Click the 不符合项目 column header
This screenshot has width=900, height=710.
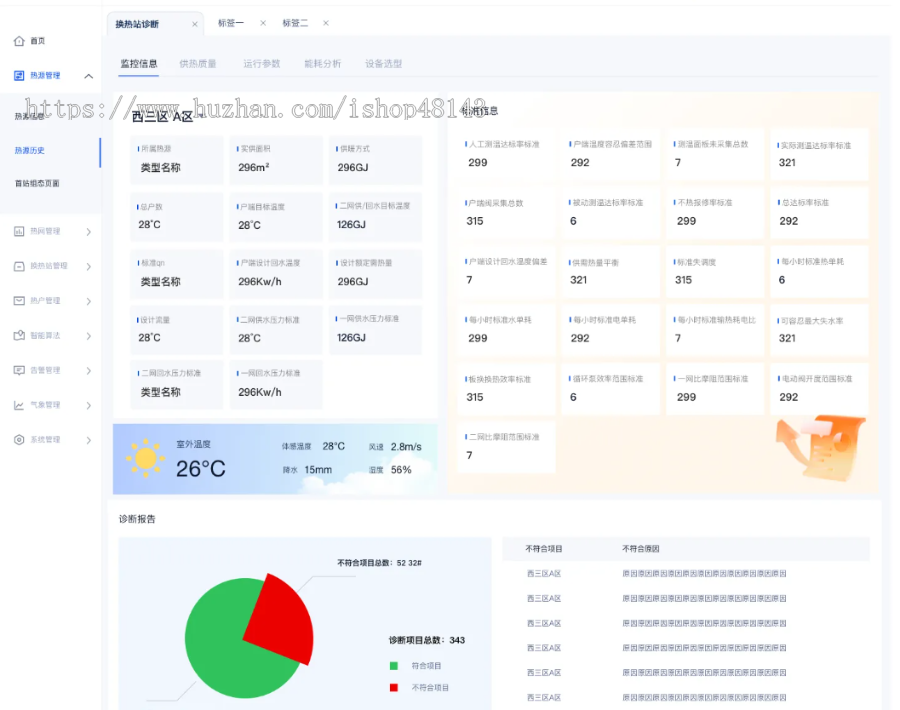click(544, 549)
